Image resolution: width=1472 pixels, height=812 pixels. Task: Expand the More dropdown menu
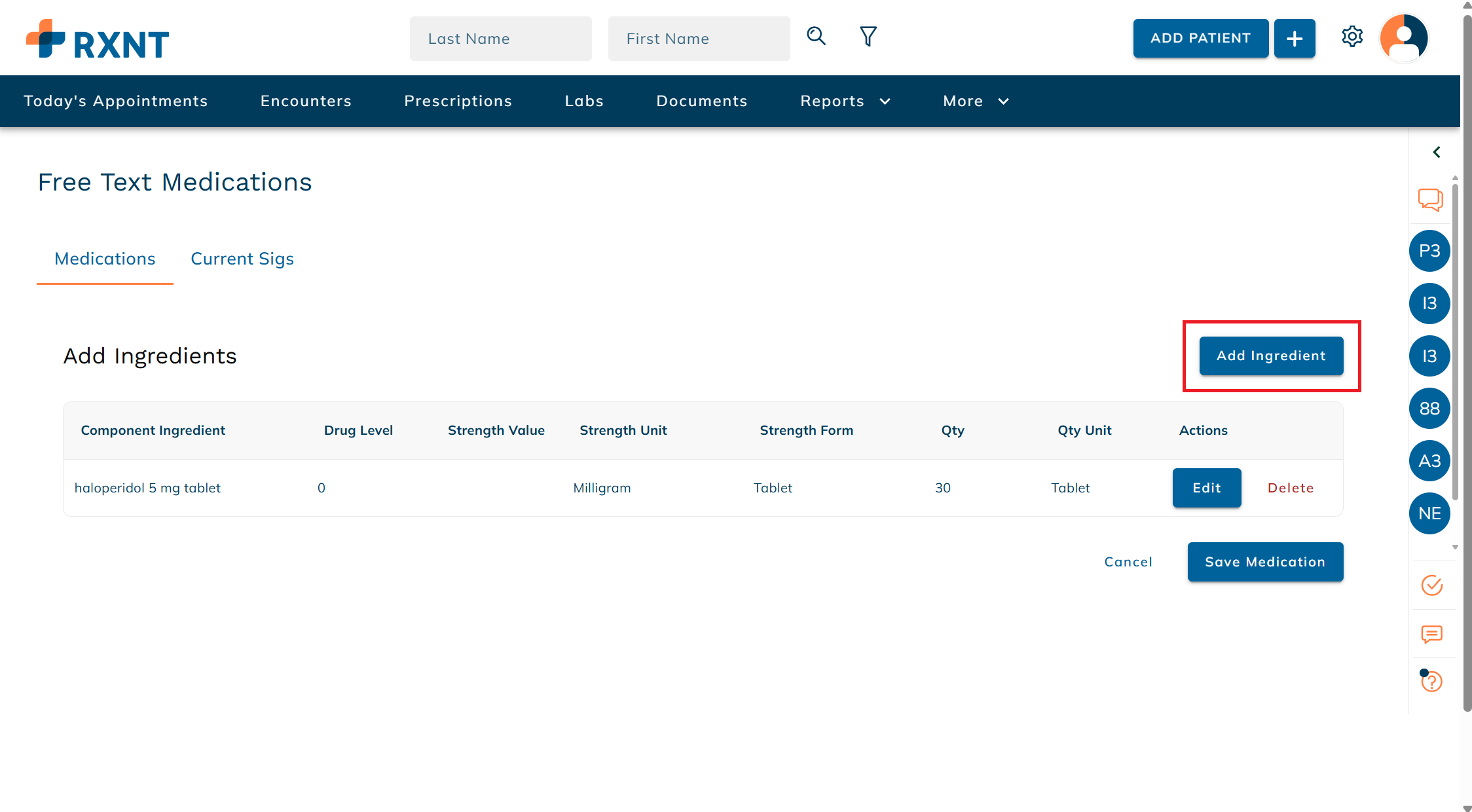974,101
